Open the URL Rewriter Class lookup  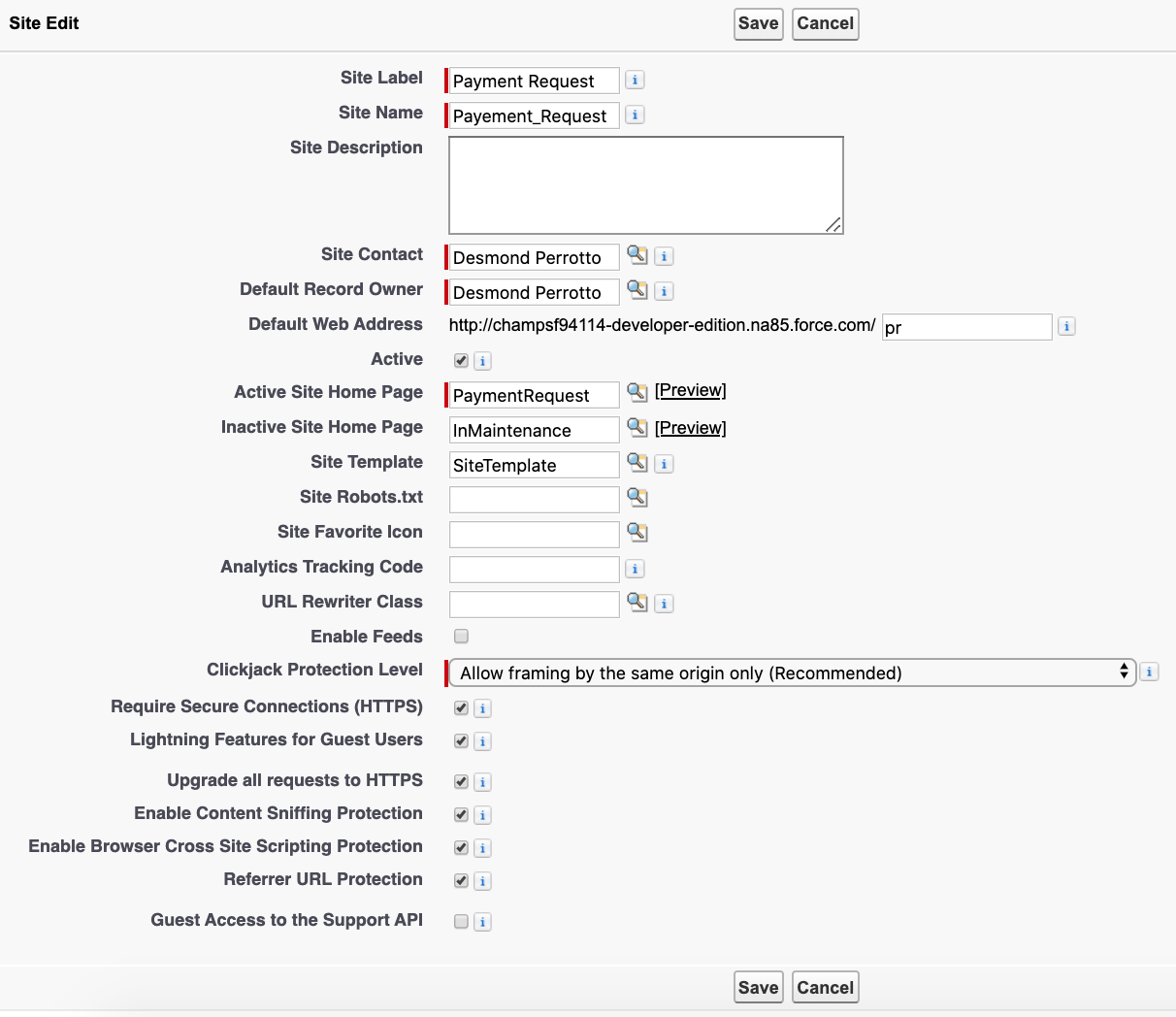638,603
